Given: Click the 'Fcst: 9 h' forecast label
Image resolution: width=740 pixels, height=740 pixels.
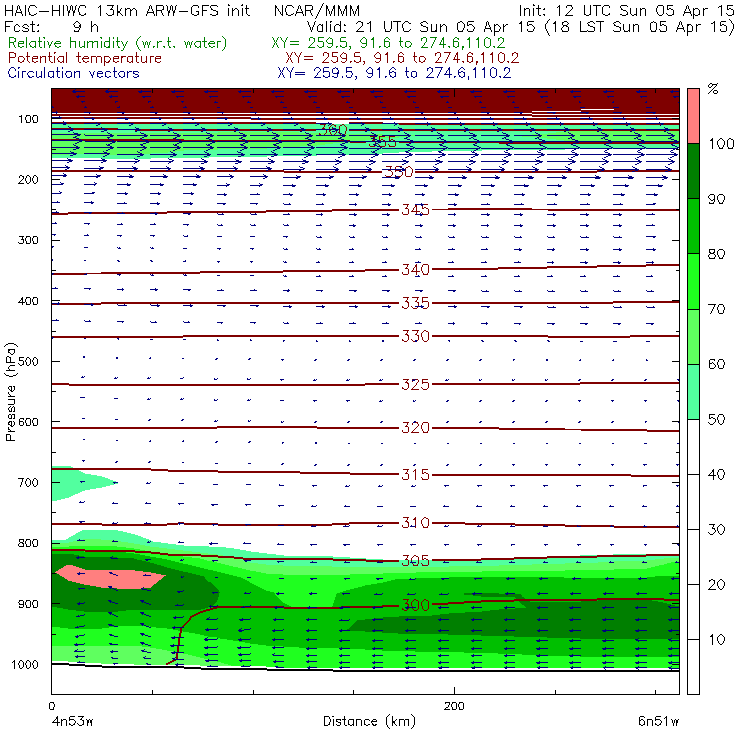Looking at the screenshot, I should (51, 26).
